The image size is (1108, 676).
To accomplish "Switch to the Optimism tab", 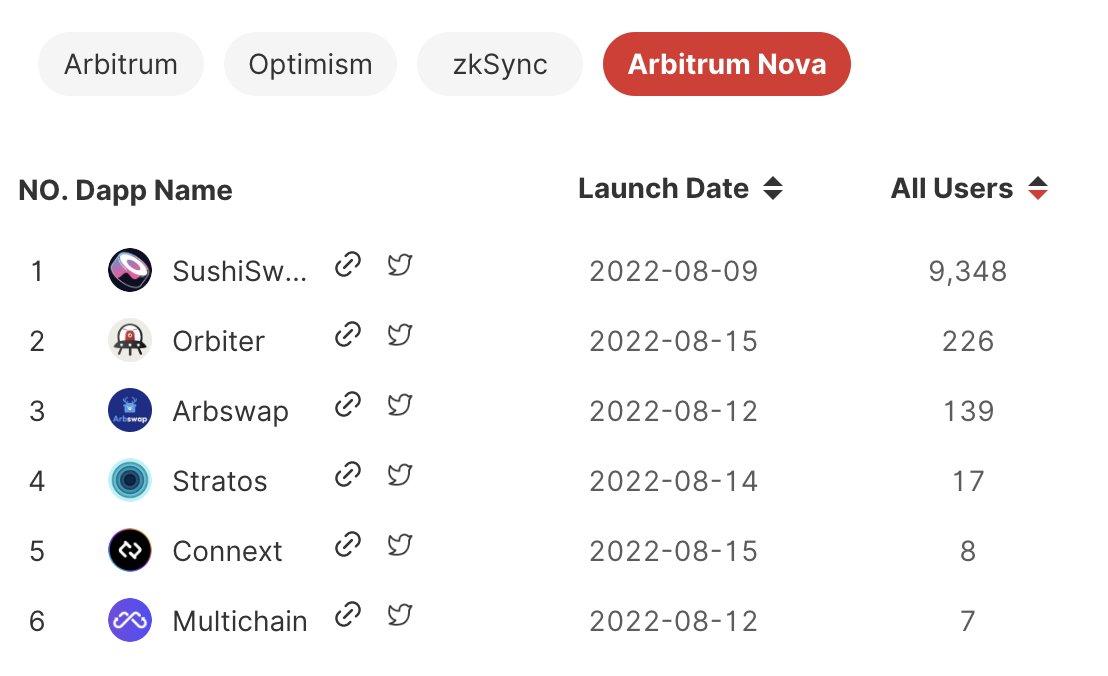I will [x=310, y=65].
